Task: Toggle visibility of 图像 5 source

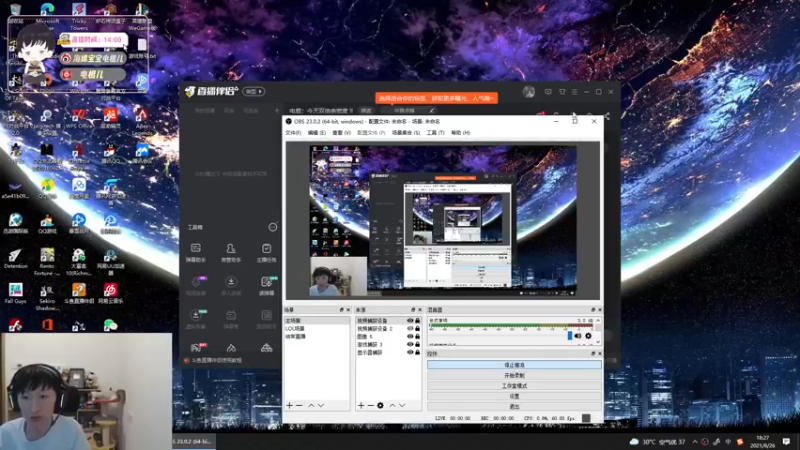Action: click(x=410, y=336)
